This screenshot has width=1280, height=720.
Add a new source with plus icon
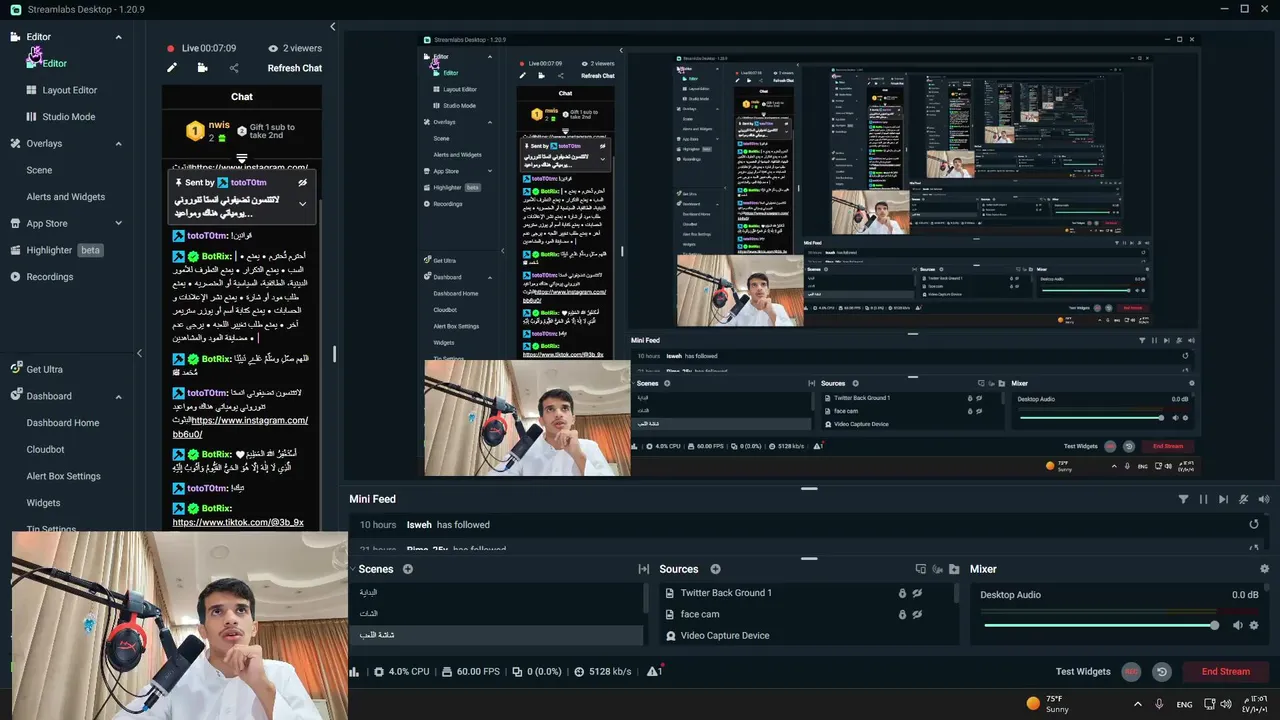715,569
